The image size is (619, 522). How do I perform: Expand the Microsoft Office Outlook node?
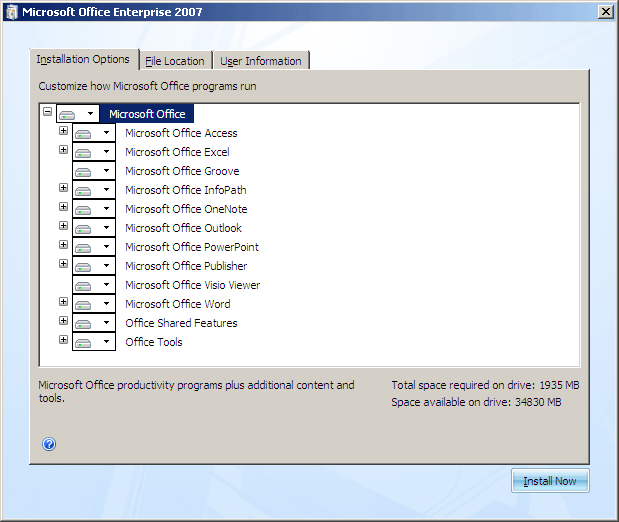tap(63, 225)
